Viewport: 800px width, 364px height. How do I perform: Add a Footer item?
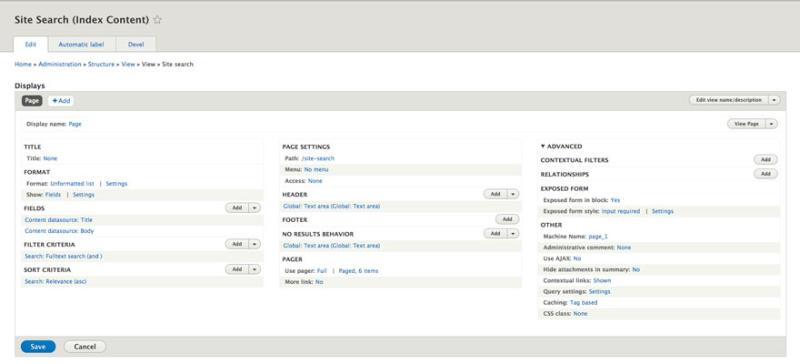point(507,219)
